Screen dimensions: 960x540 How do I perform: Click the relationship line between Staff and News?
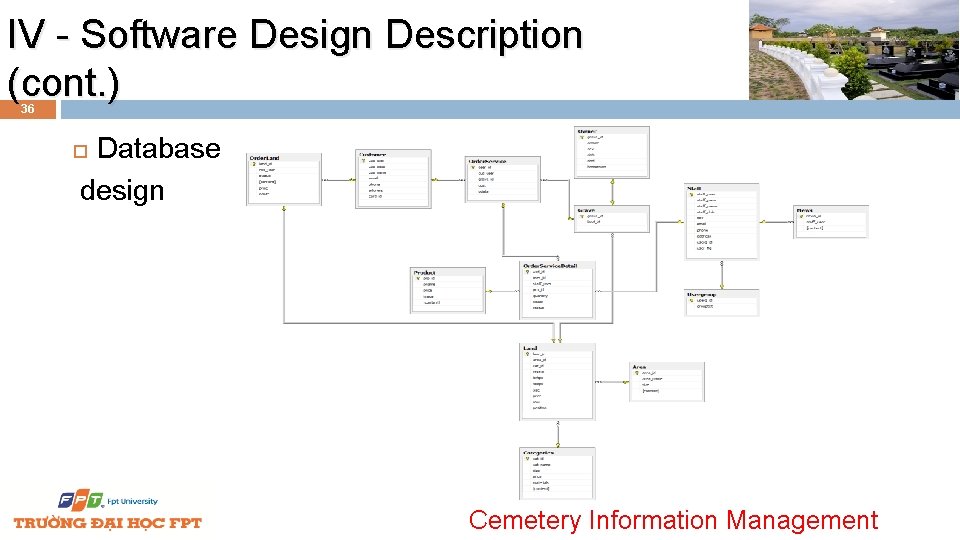776,222
